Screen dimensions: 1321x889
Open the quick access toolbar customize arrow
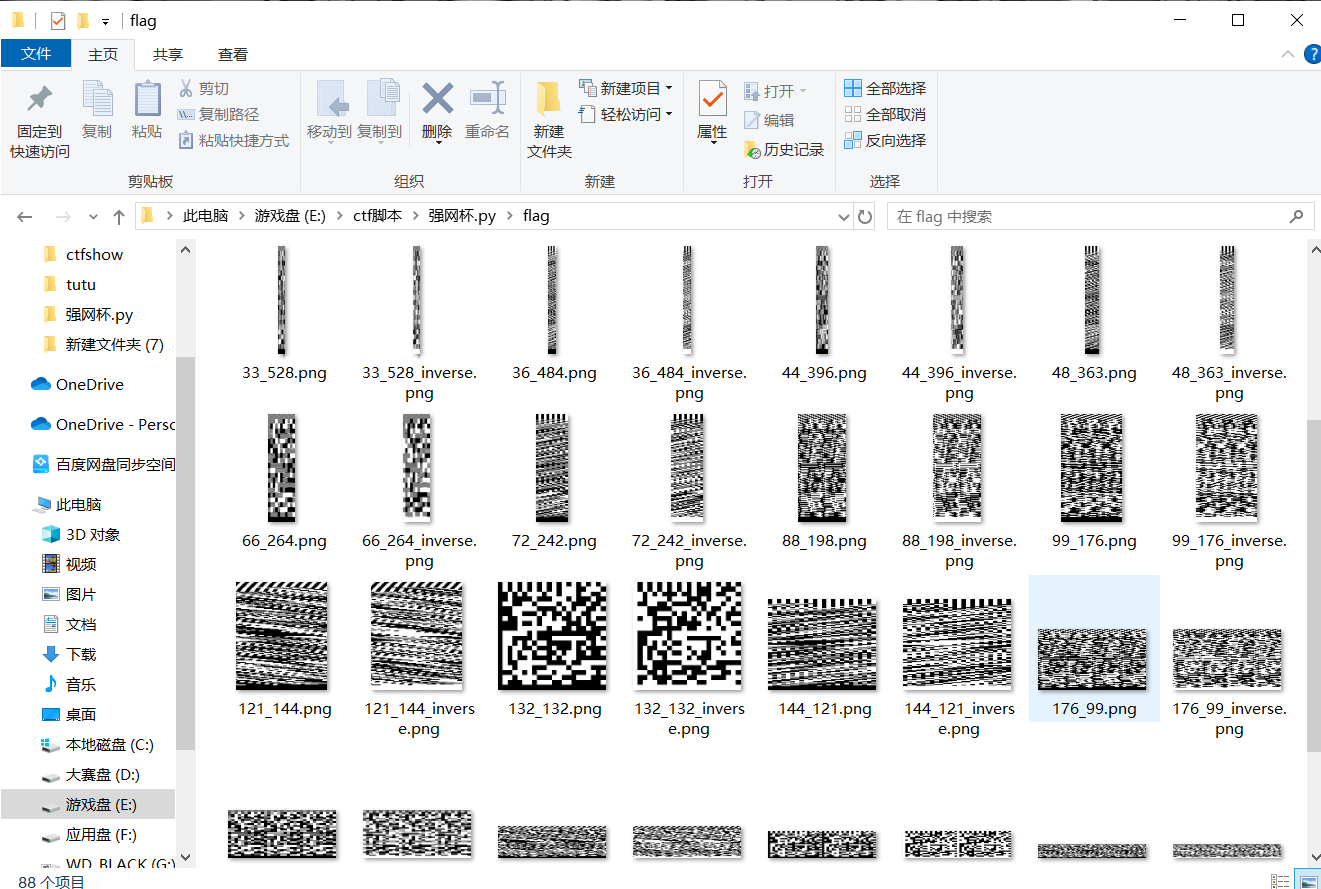click(x=105, y=21)
